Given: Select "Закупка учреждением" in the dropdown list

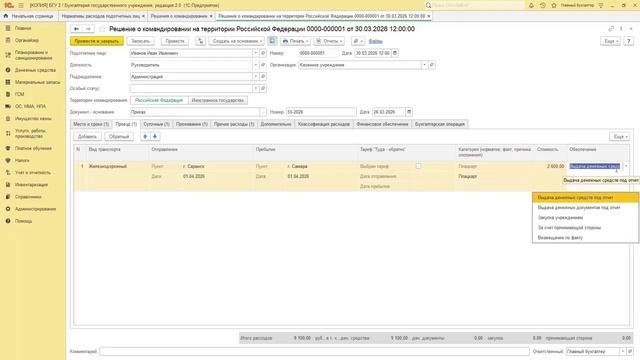Looking at the screenshot, I should pyautogui.click(x=585, y=218).
